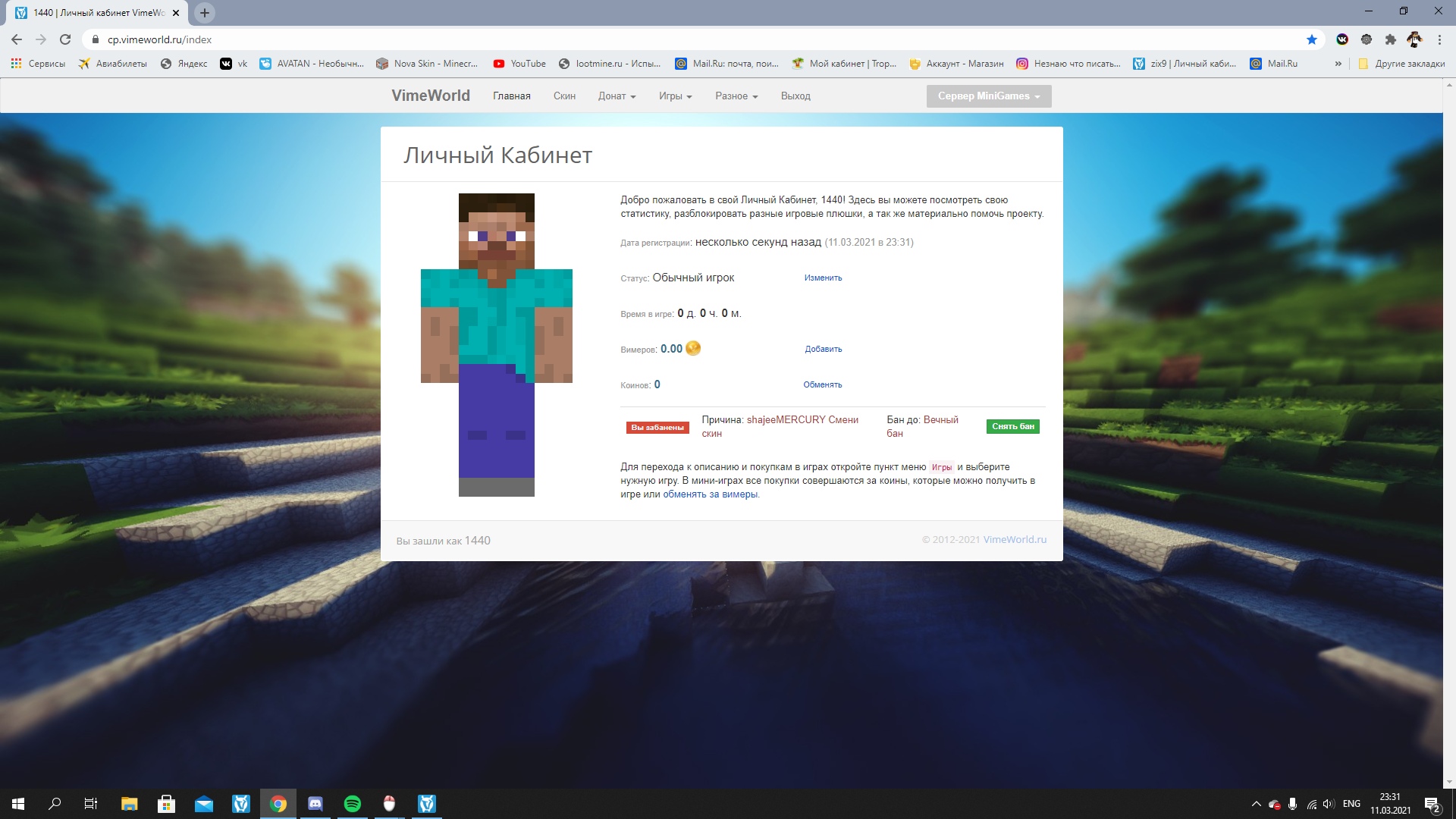This screenshot has height=819, width=1456.
Task: Open the Nova Skin bookmark
Action: (428, 64)
